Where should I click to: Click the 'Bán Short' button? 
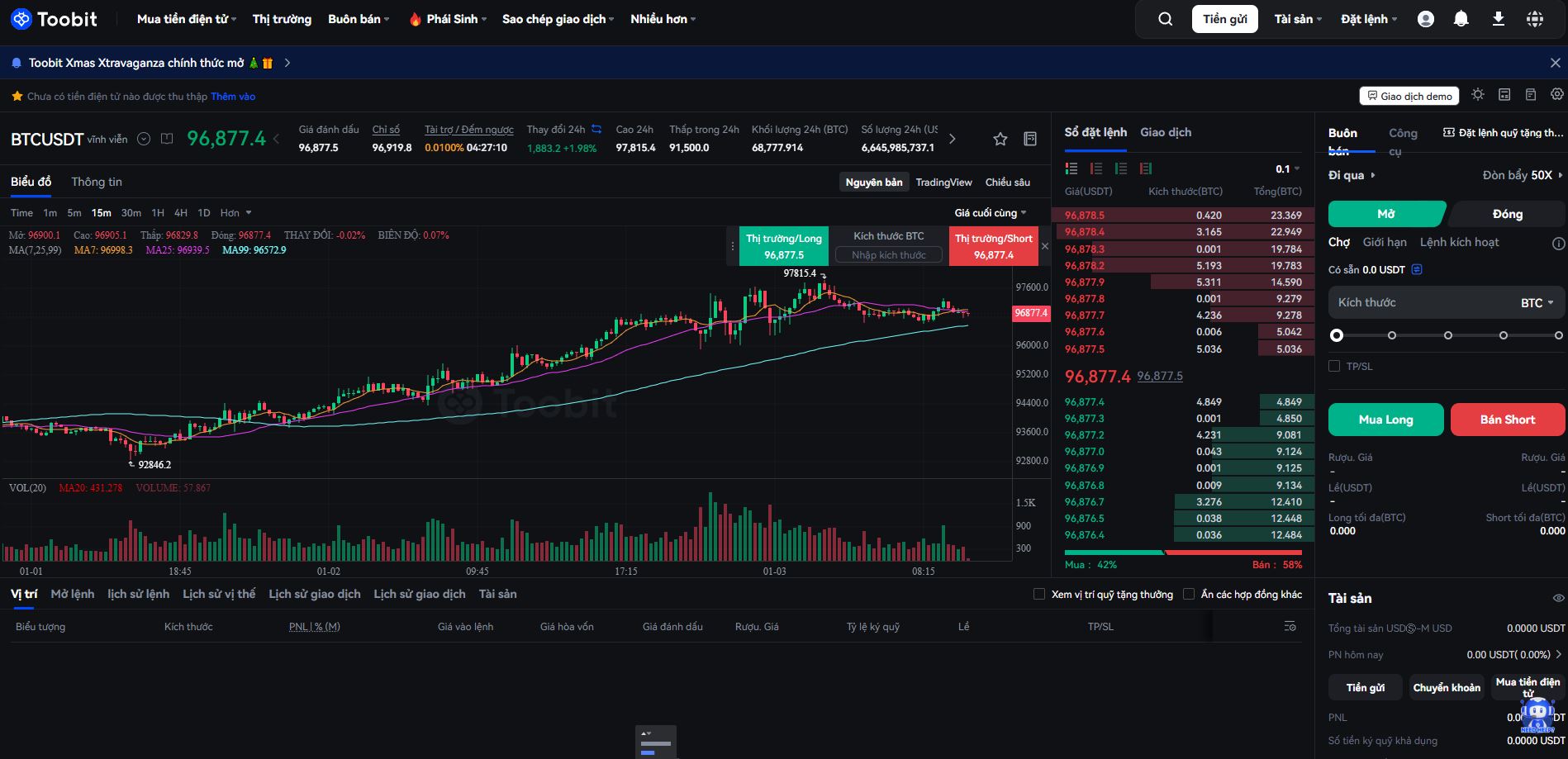1507,420
